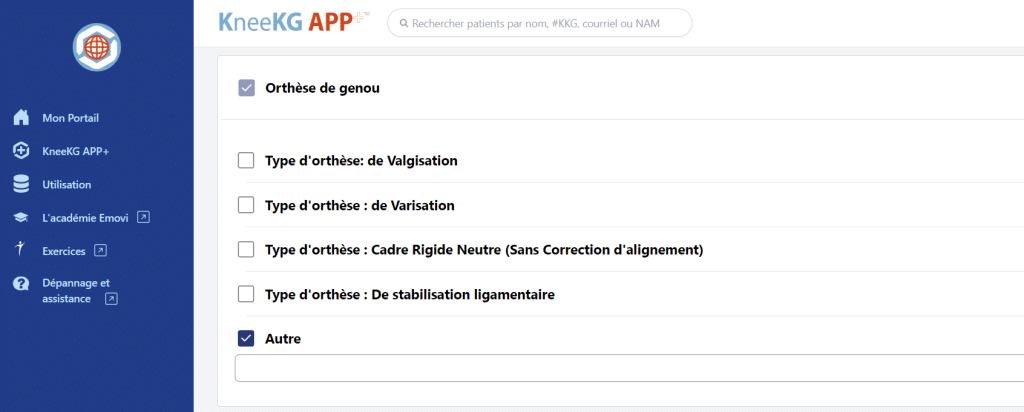Click the Mon Portail home icon

[x=20, y=118]
